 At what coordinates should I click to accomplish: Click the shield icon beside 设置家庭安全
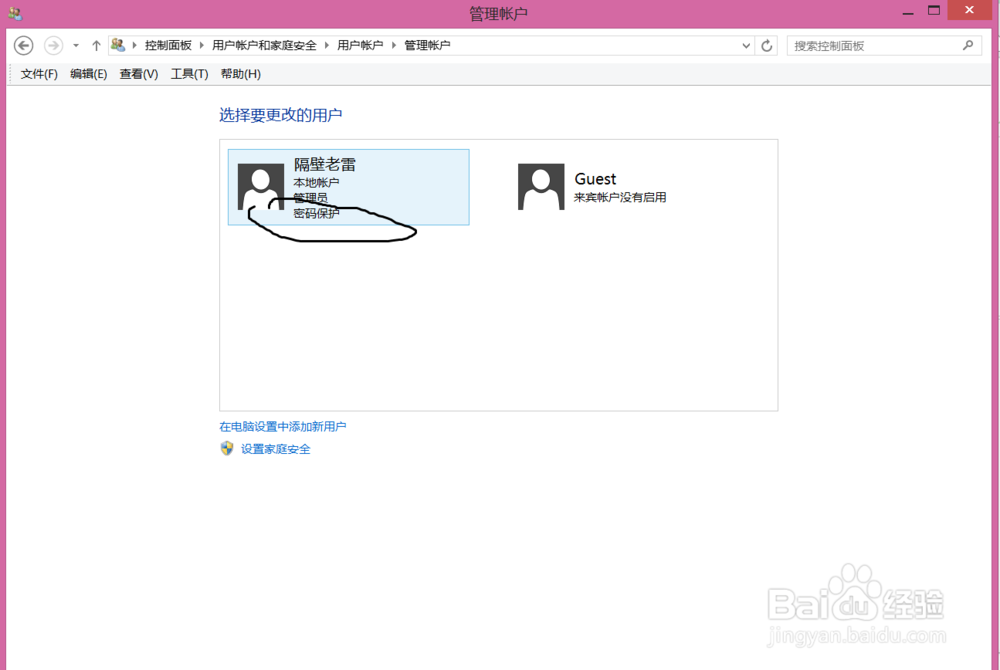pos(228,449)
